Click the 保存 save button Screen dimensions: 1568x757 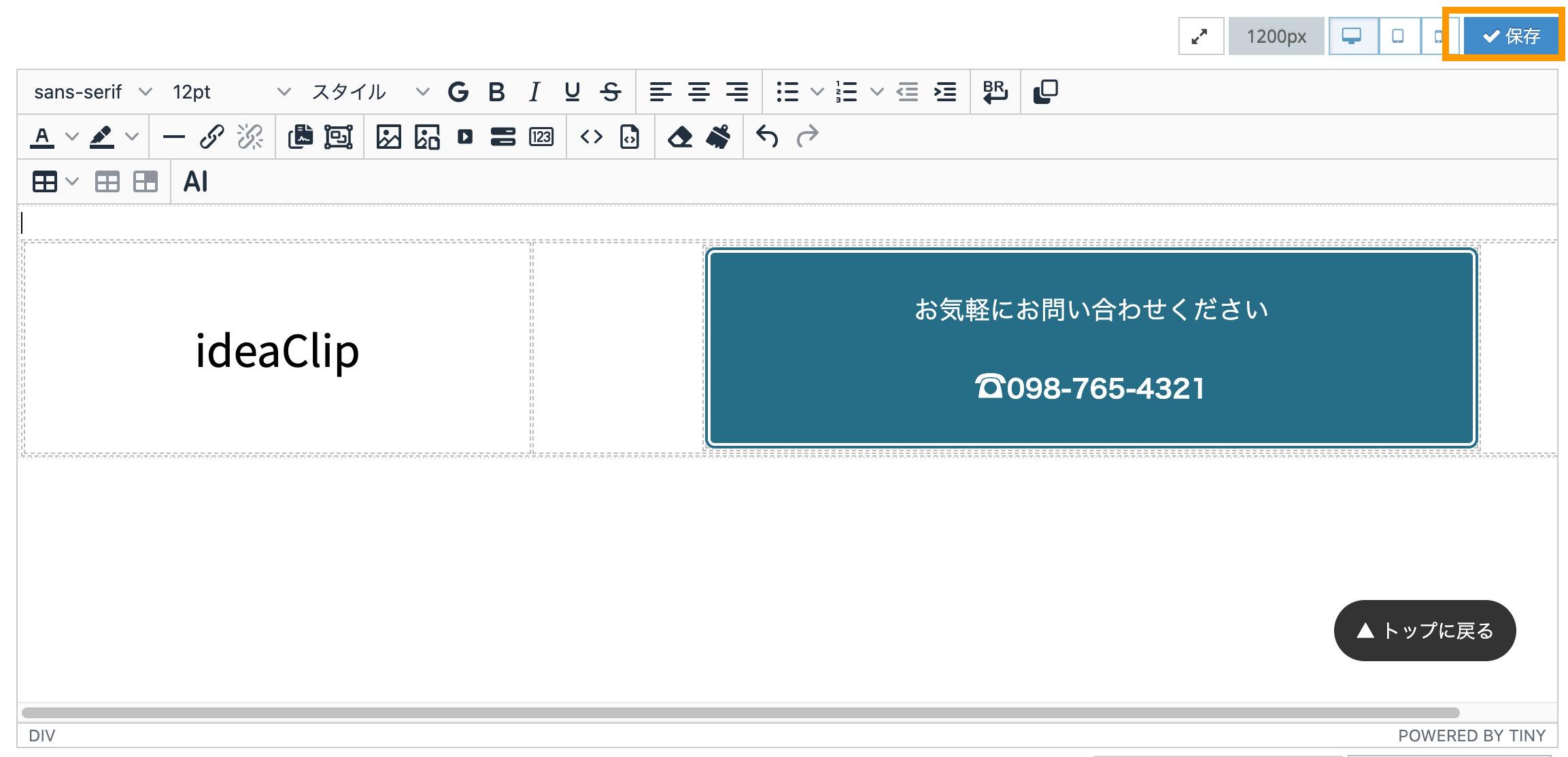[1511, 36]
